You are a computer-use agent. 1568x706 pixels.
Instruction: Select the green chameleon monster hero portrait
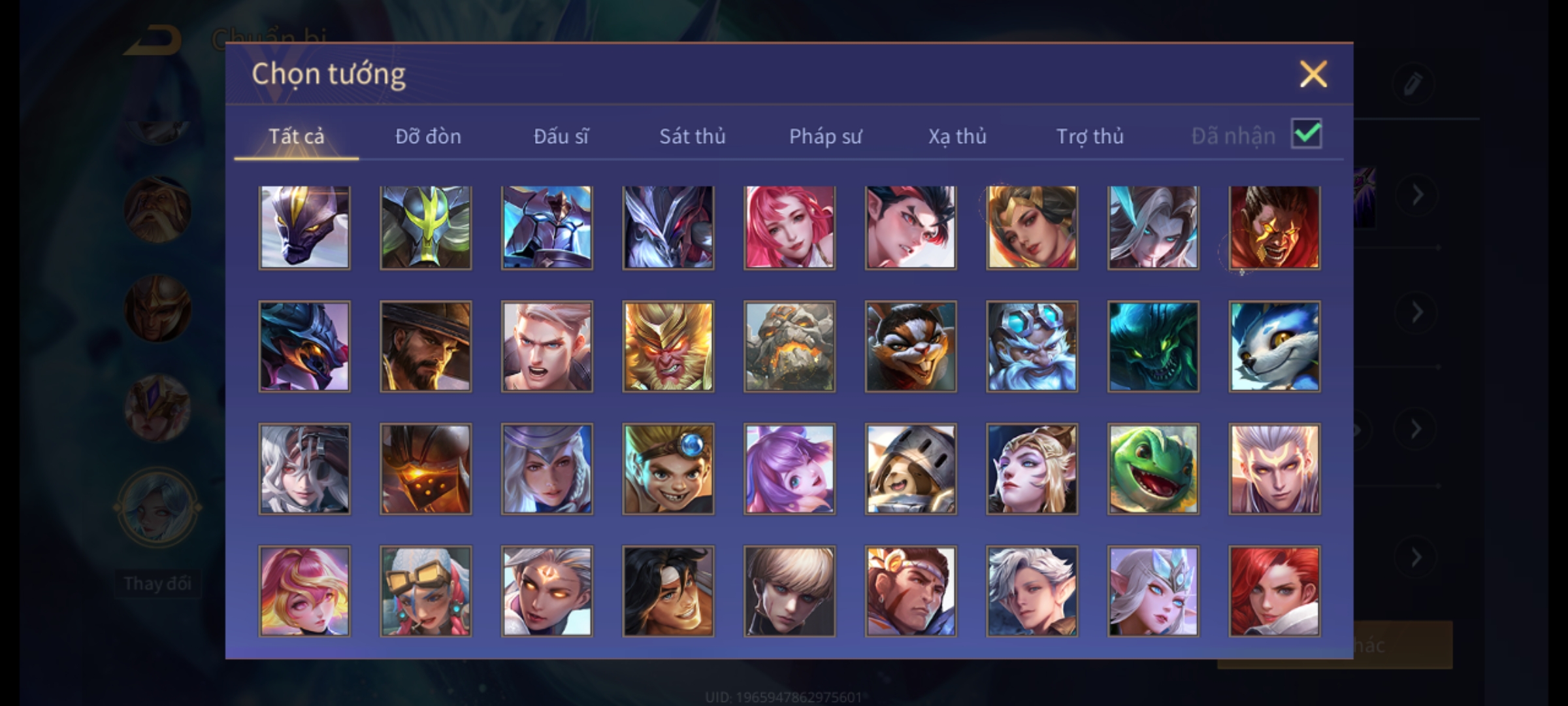tap(1153, 469)
